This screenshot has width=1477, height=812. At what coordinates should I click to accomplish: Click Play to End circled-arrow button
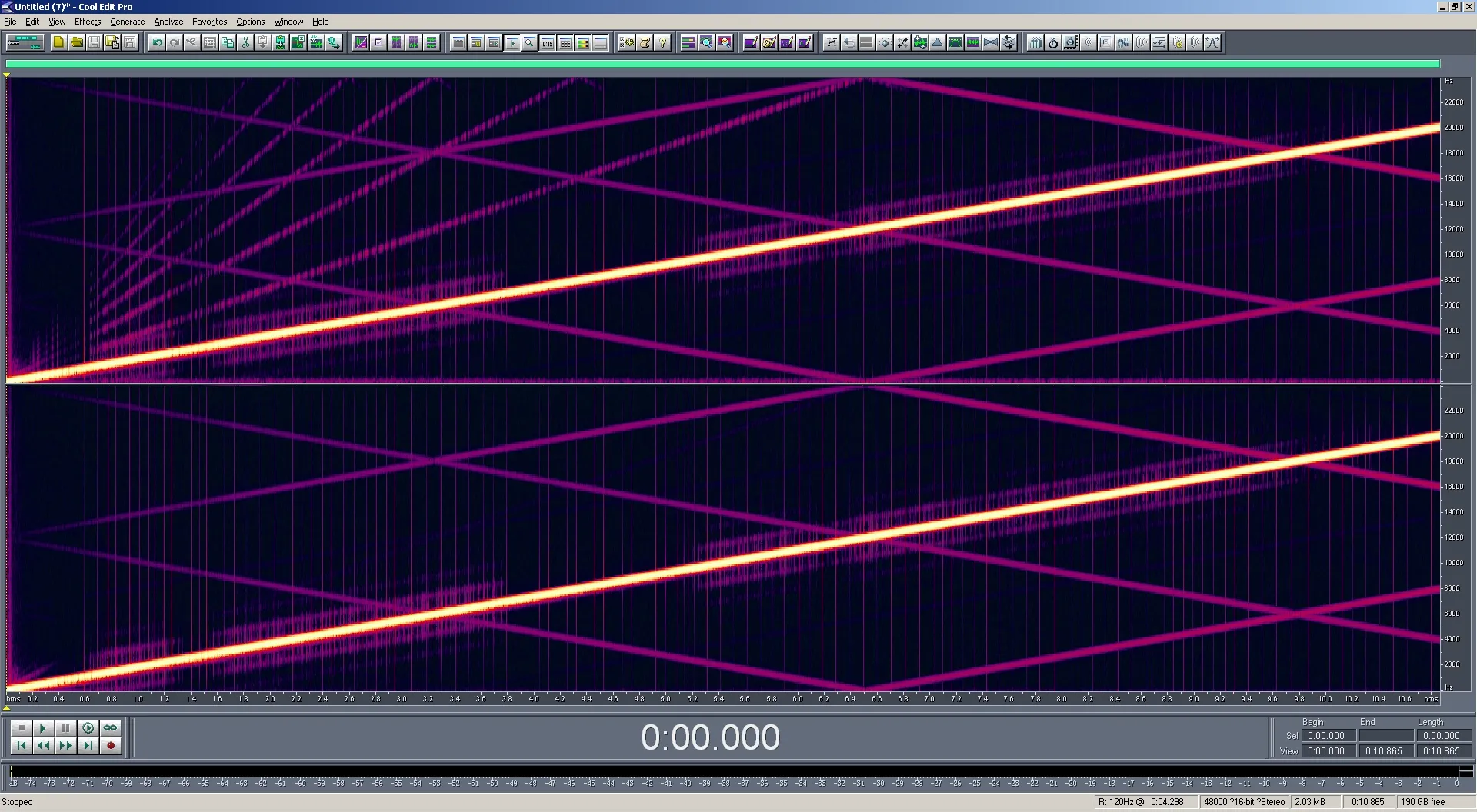88,727
